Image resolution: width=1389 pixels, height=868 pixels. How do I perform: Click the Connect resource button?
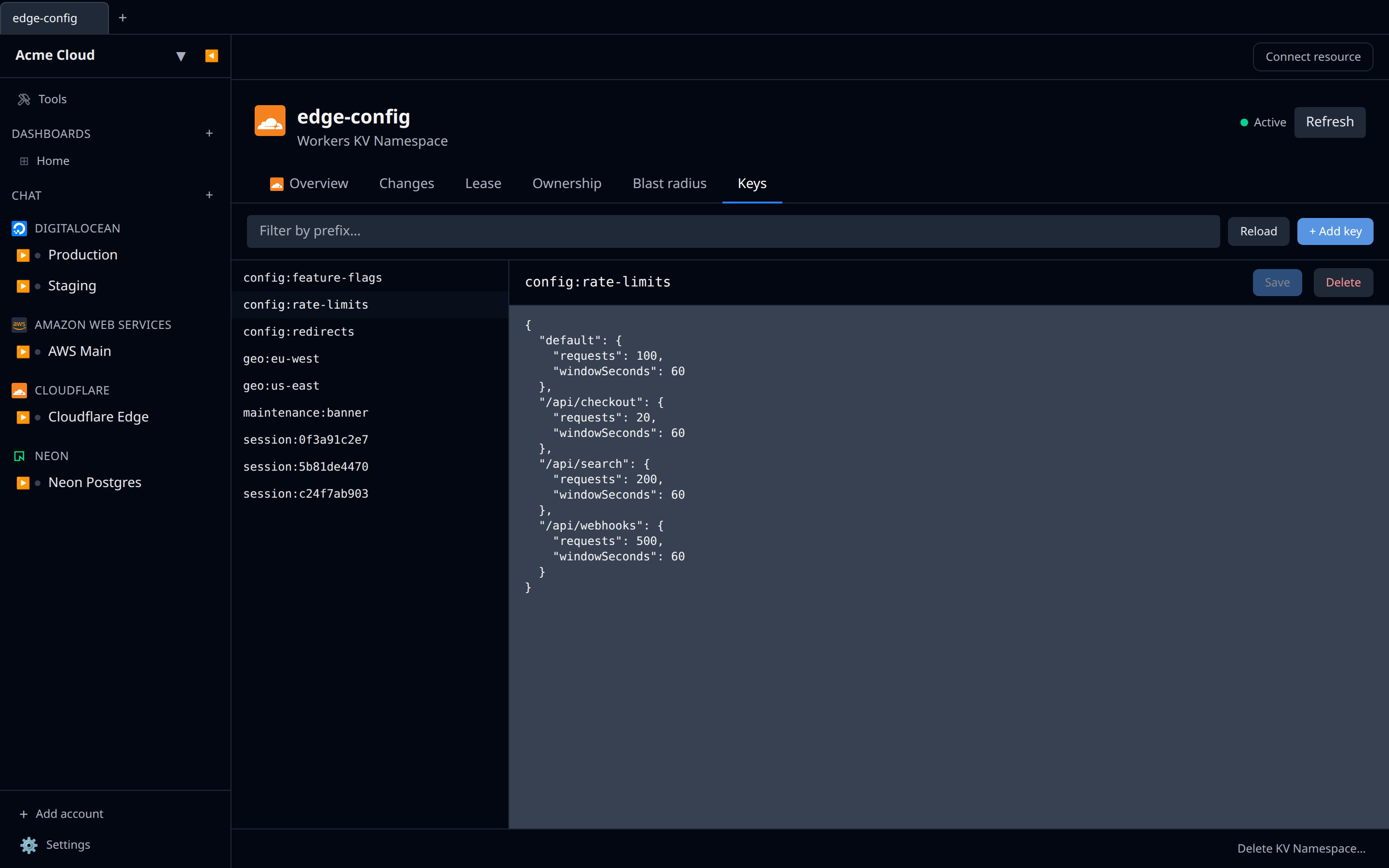pos(1313,57)
